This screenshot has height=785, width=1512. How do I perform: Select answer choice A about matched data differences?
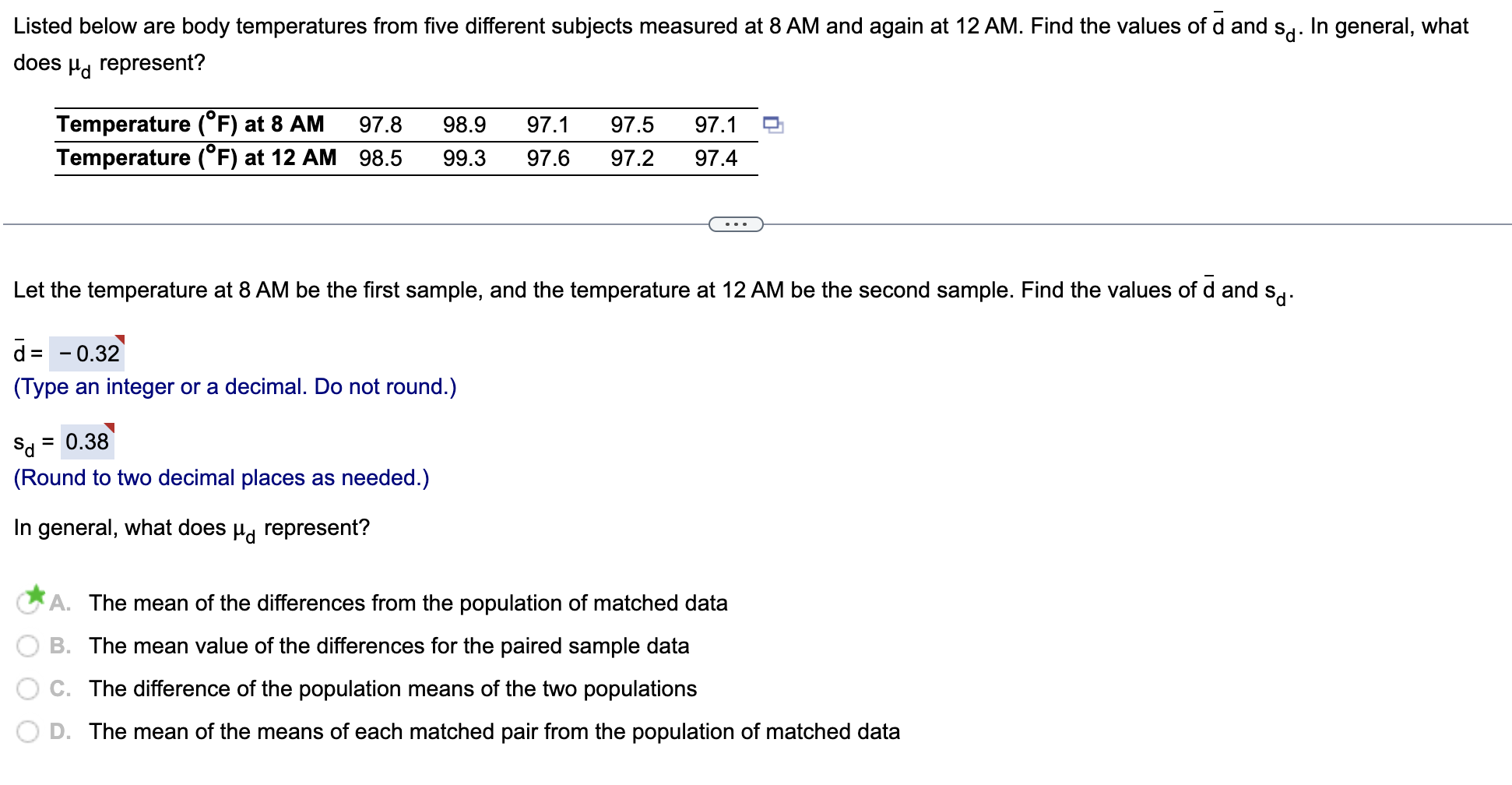tap(28, 604)
